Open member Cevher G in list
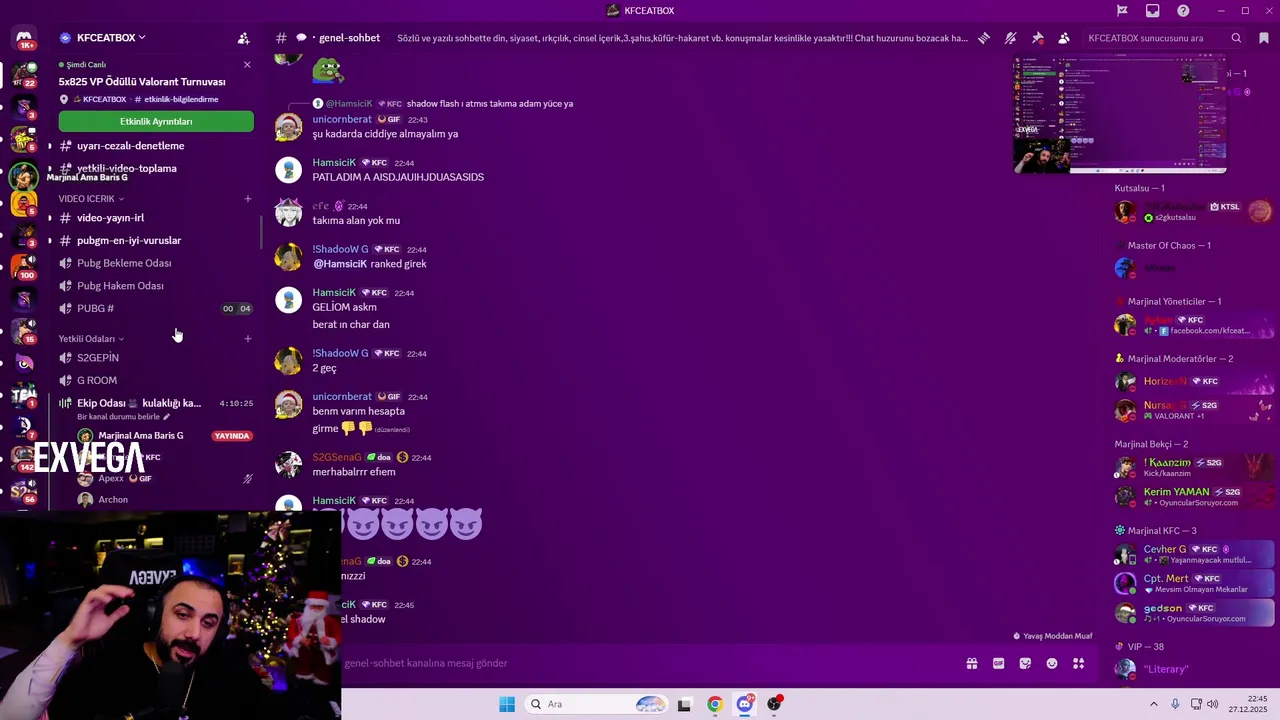Viewport: 1280px width, 720px height. 1194,554
